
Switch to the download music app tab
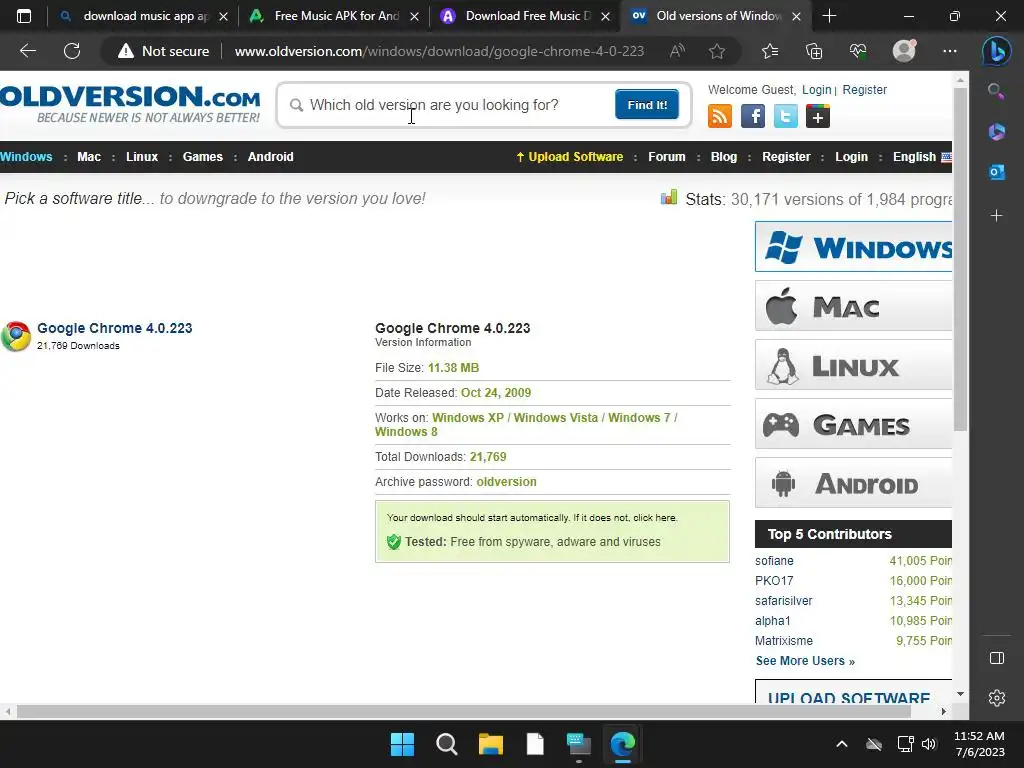click(x=145, y=16)
